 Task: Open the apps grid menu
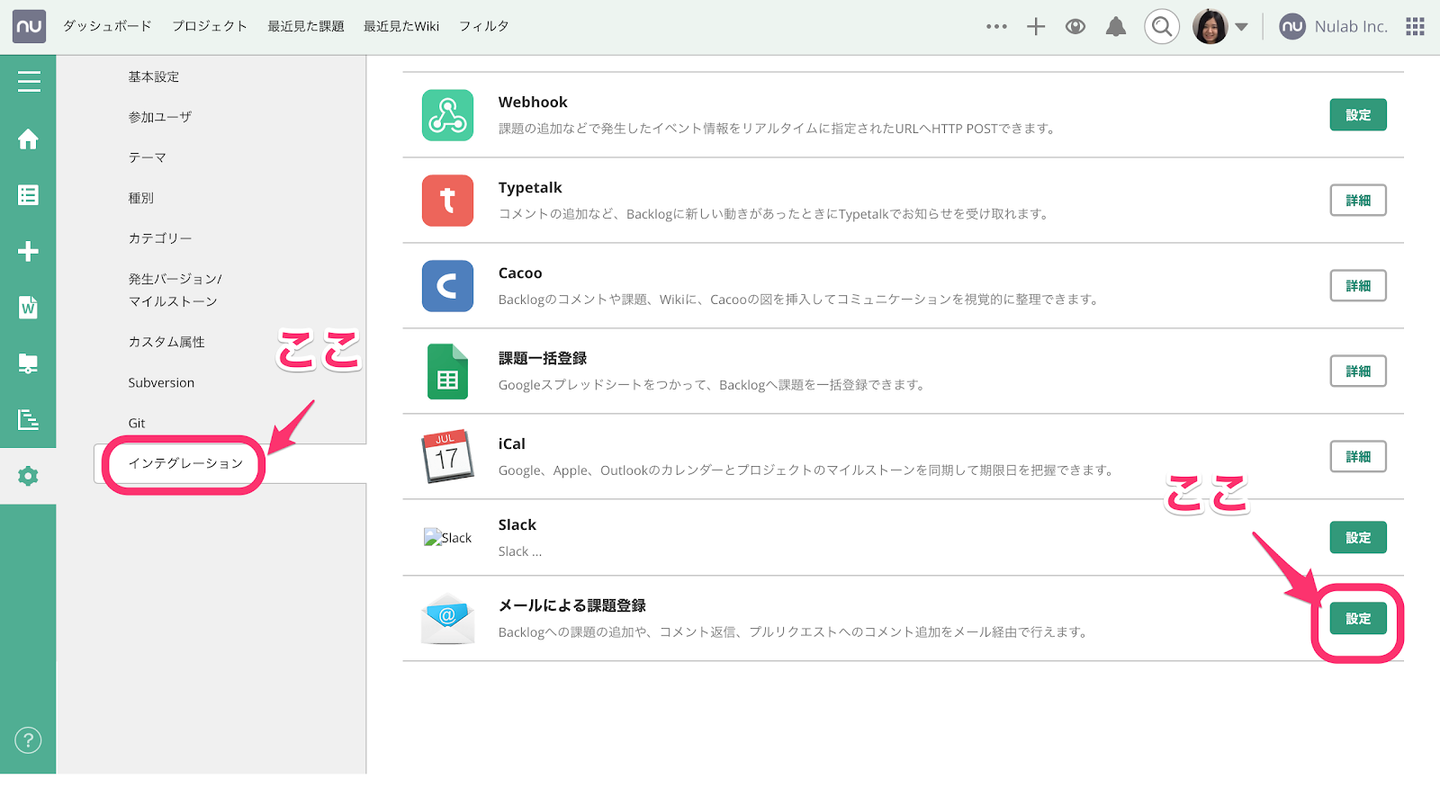pos(1415,27)
